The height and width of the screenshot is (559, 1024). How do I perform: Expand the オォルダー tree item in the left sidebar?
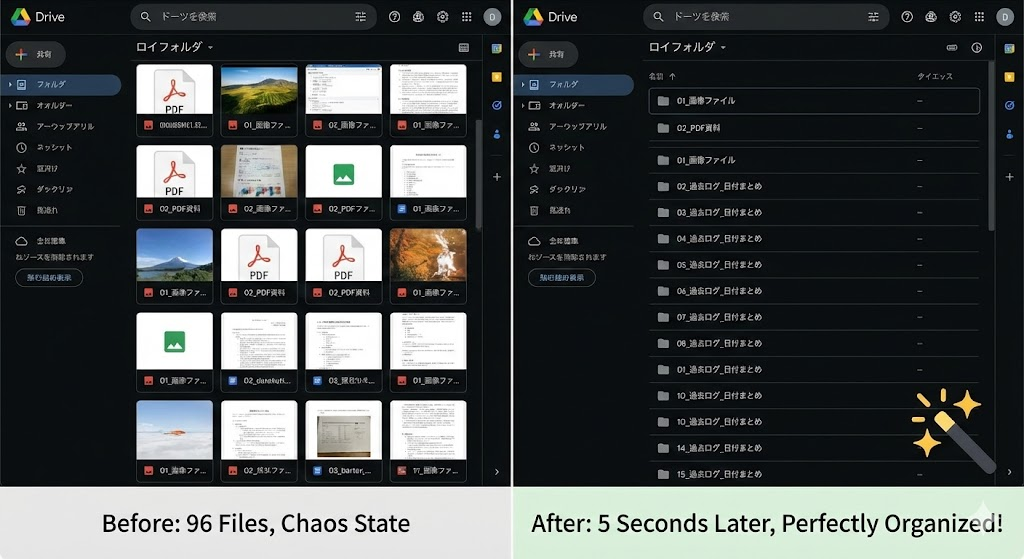9,106
